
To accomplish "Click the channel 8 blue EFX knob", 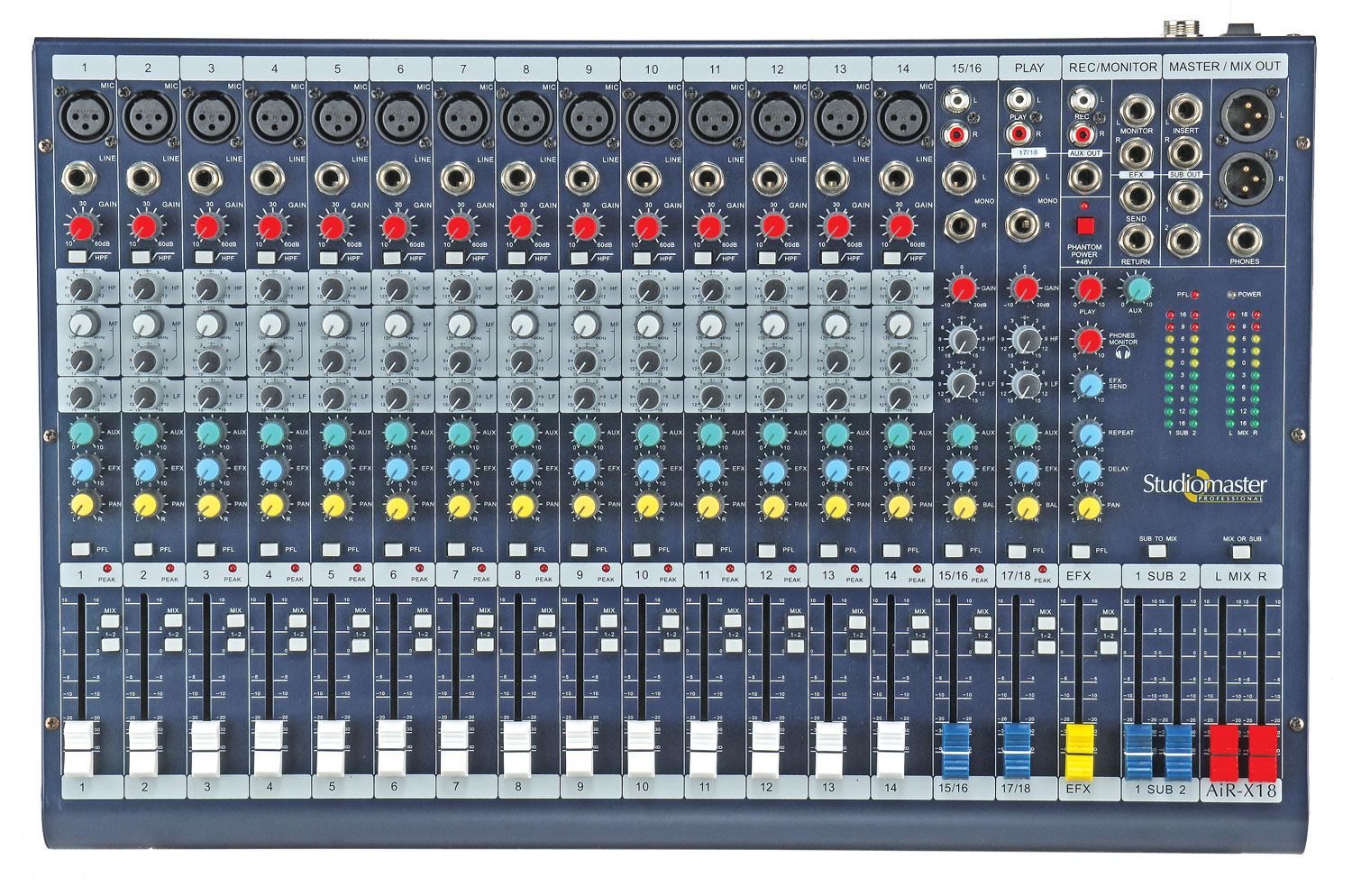I will 522,470.
